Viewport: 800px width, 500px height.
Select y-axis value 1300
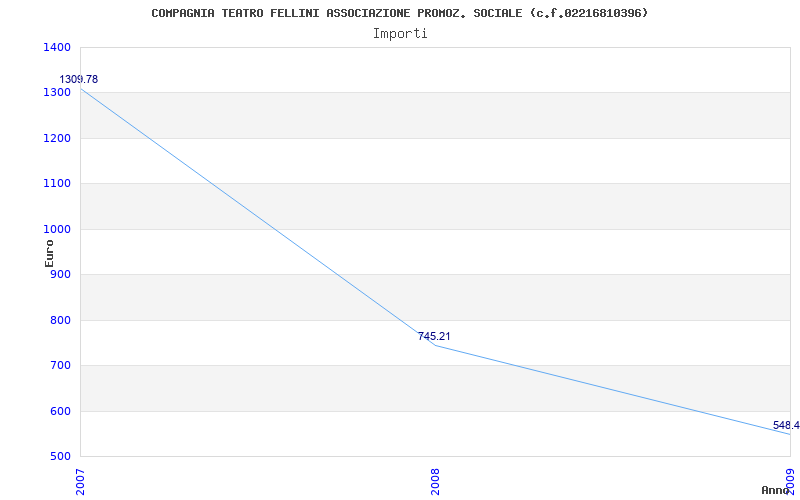[56, 93]
